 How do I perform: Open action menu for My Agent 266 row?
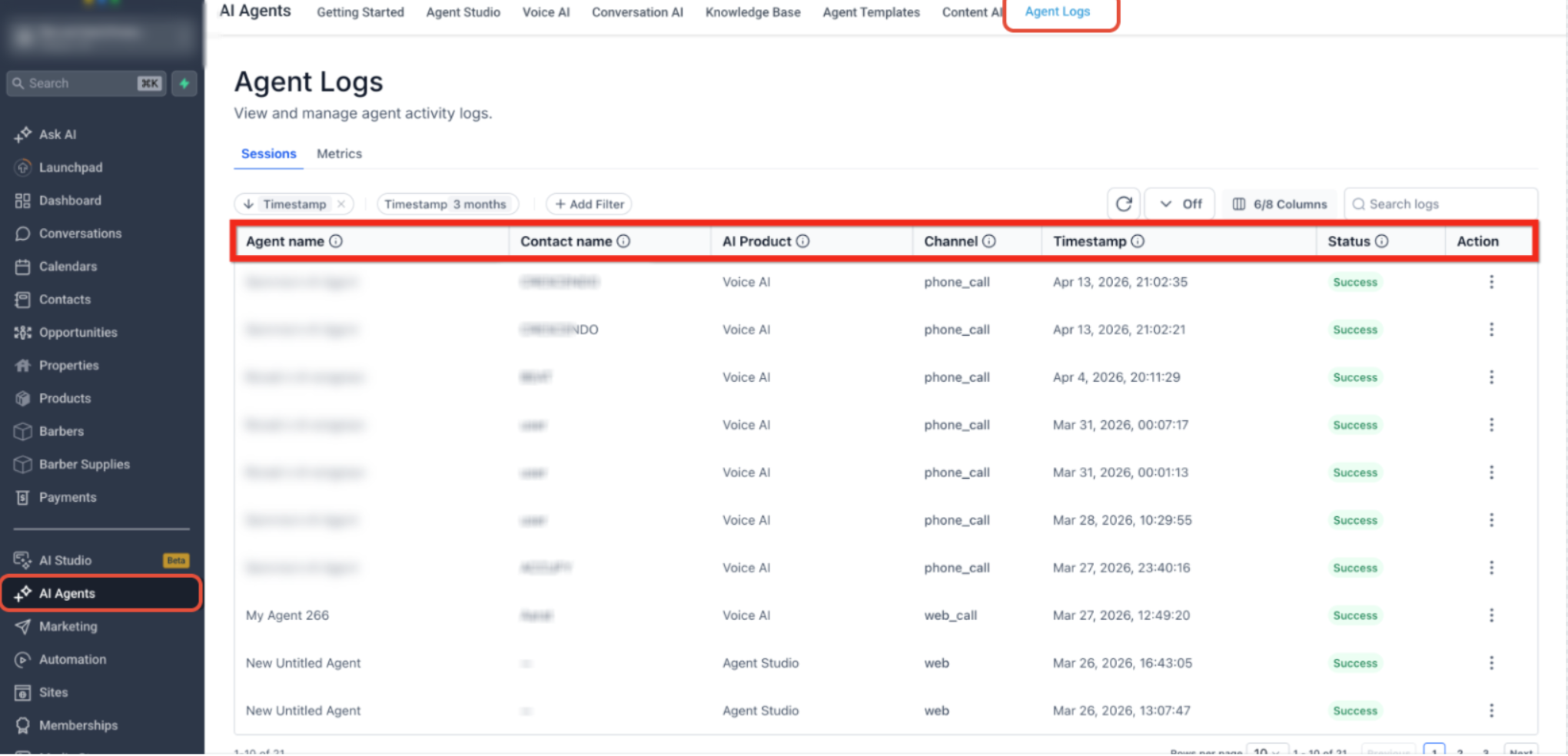1491,615
